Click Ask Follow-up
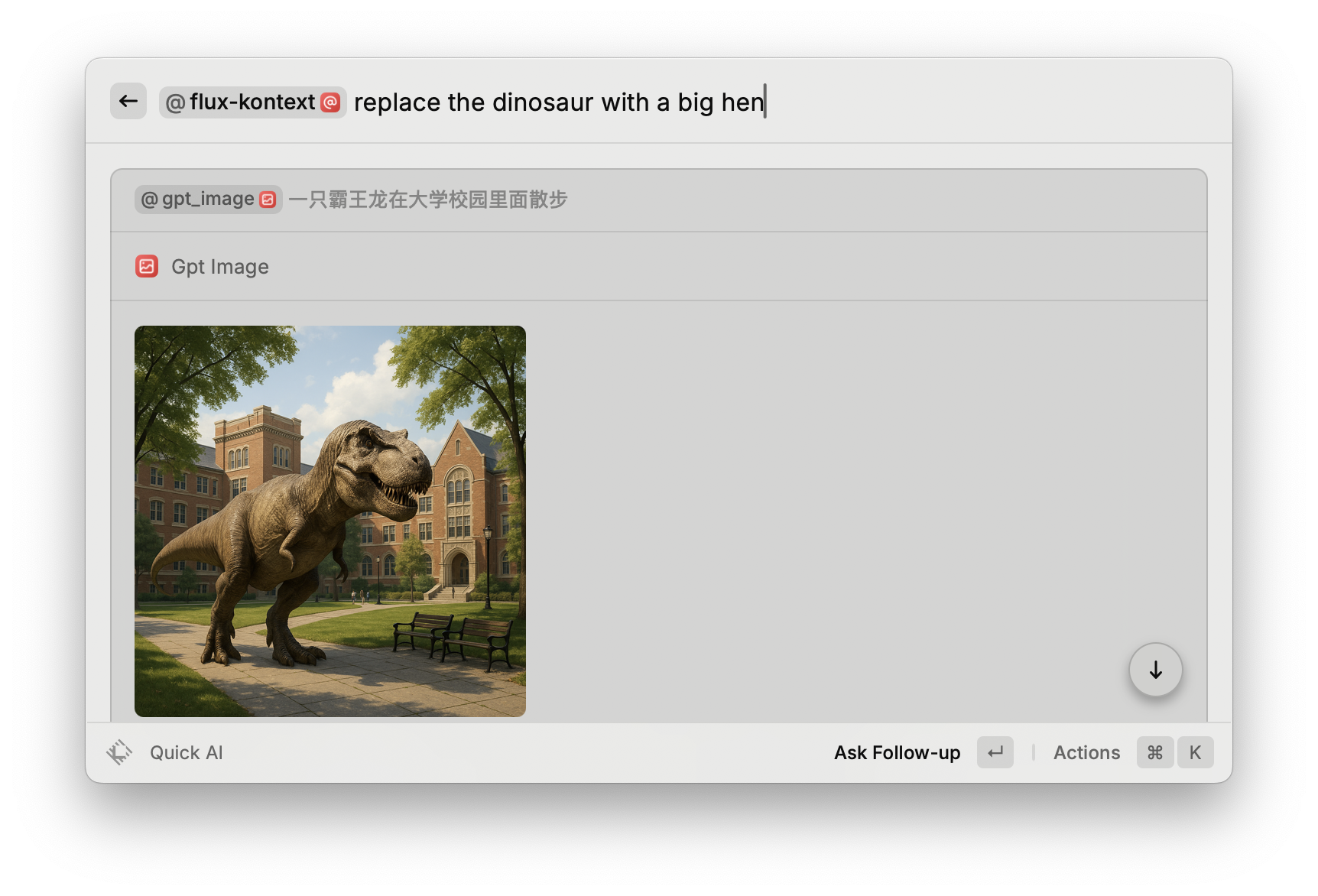 (897, 752)
